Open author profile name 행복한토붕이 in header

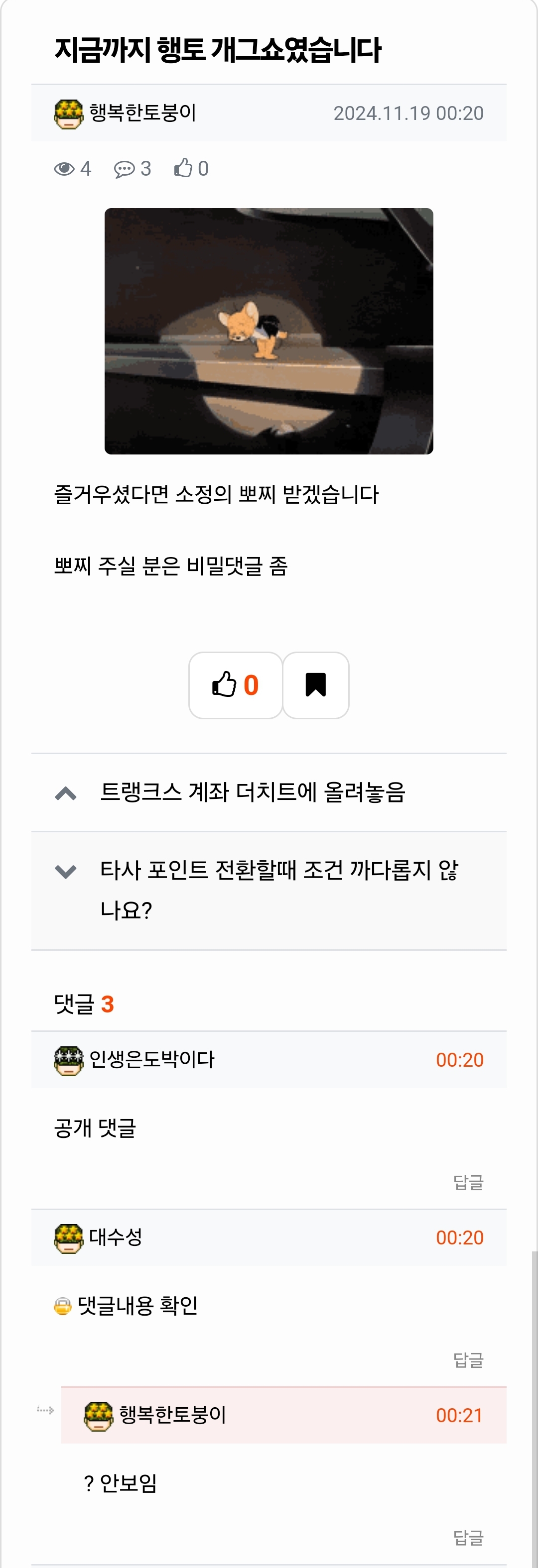tap(142, 113)
